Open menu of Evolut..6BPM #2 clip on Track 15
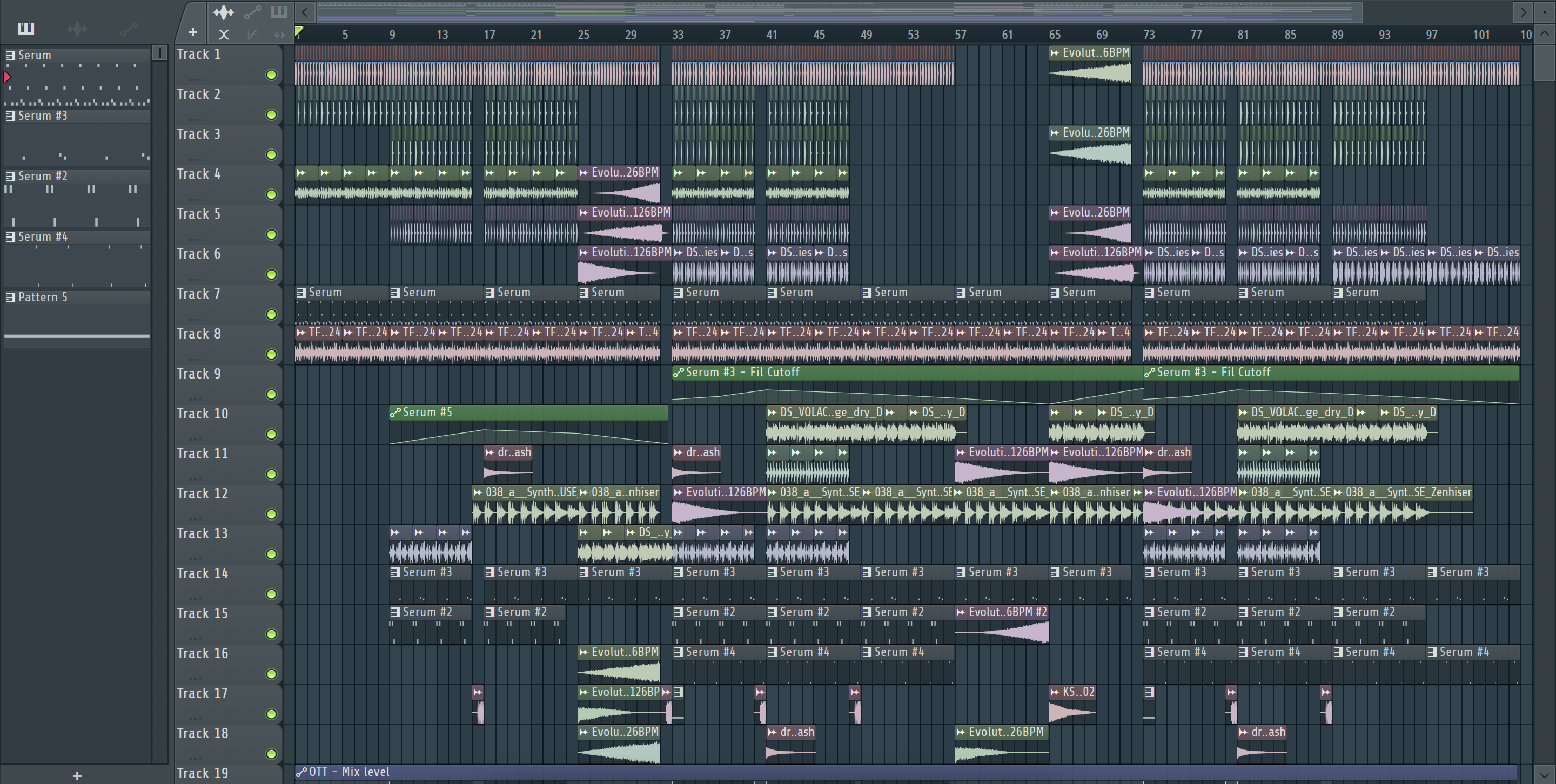 pos(961,613)
